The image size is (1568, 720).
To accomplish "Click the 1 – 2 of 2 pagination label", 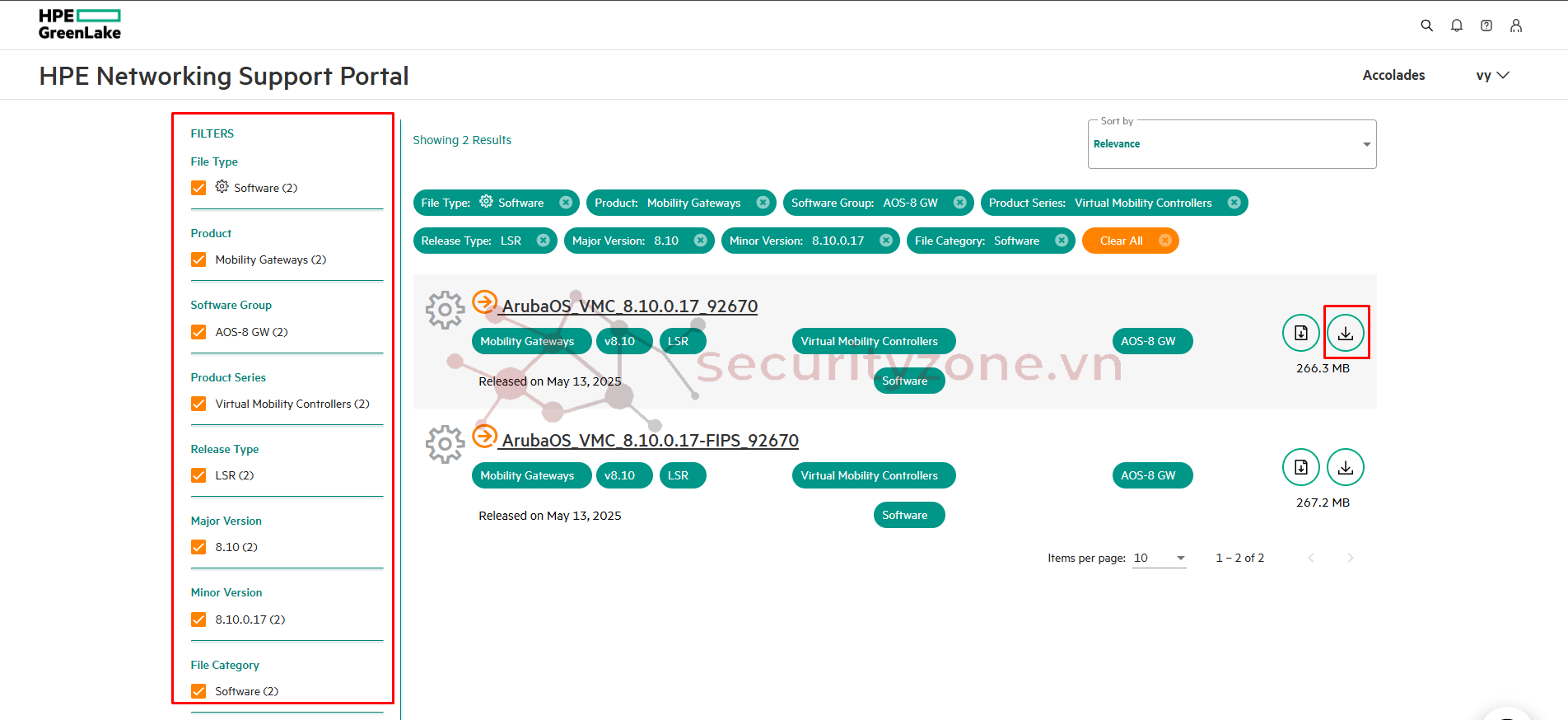I will 1239,558.
